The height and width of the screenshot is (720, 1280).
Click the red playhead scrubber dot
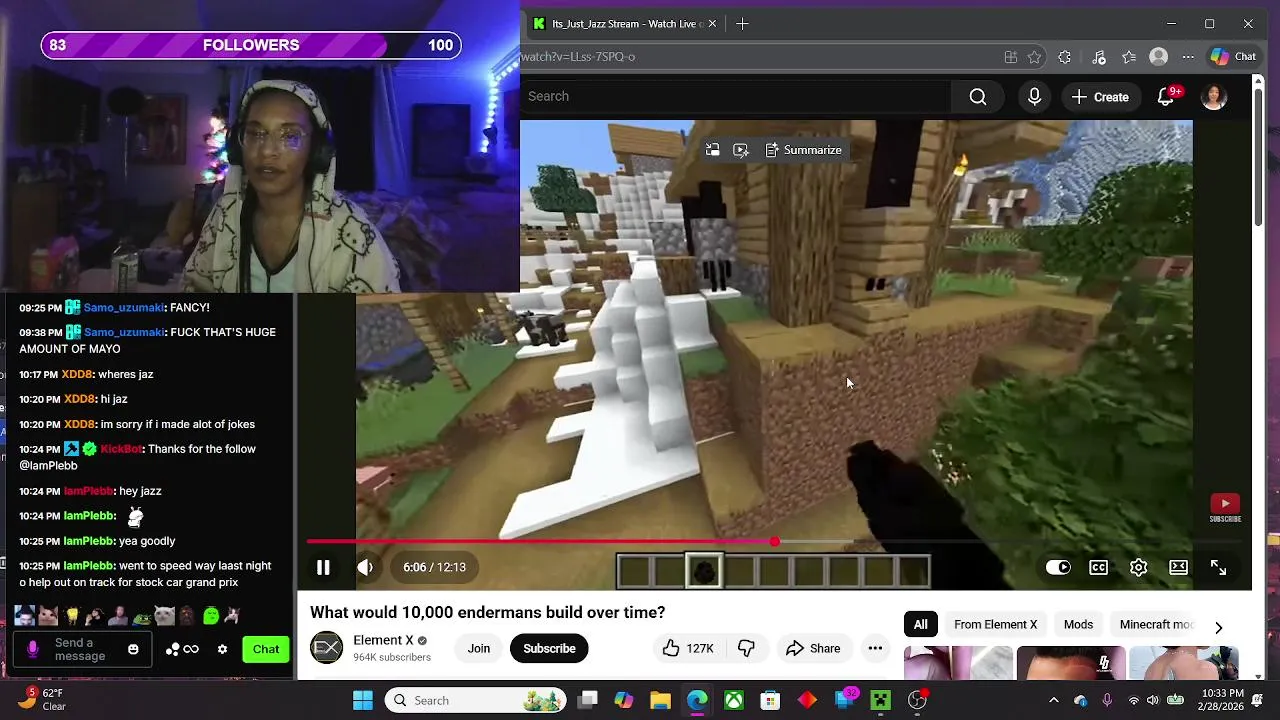(x=775, y=541)
